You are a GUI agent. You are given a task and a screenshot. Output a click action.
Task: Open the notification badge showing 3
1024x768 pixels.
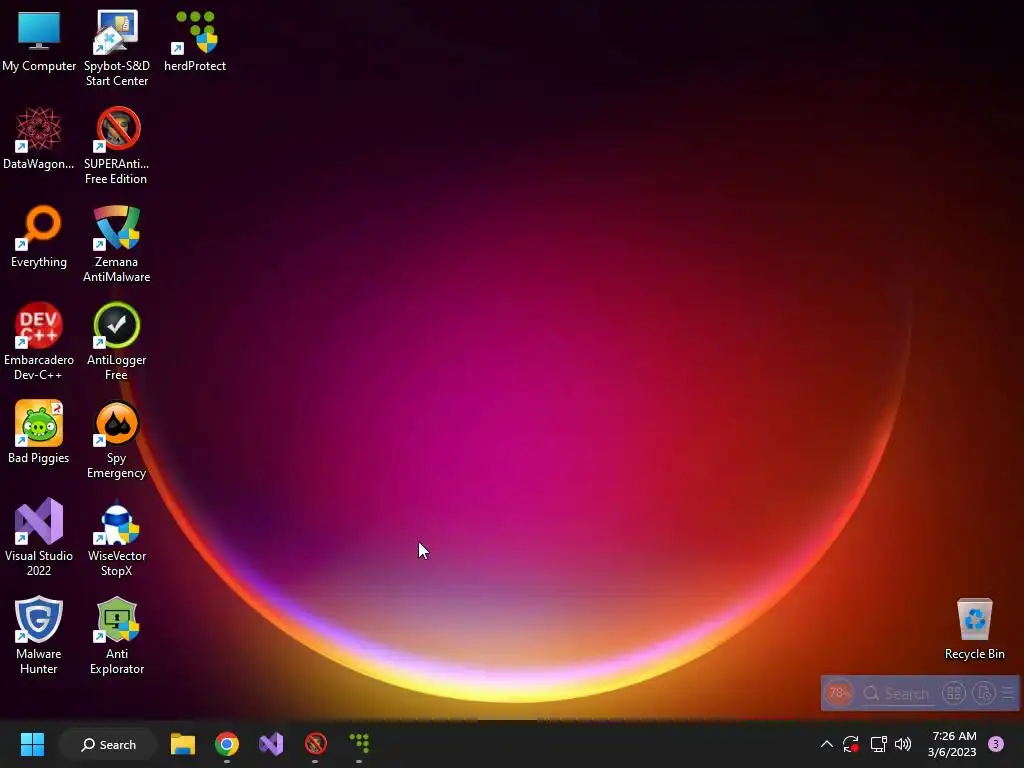996,744
